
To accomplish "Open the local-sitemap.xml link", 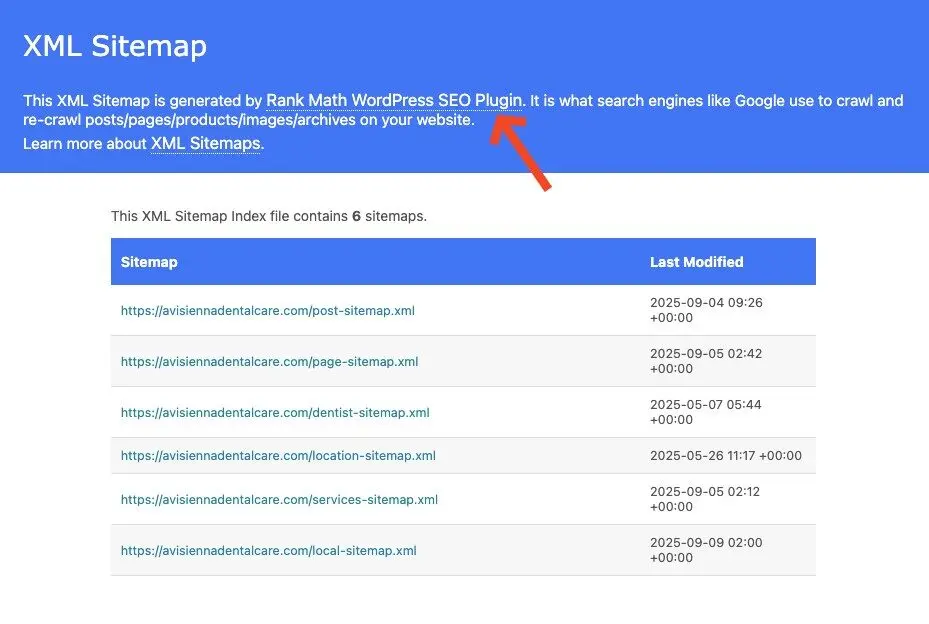I will [269, 551].
